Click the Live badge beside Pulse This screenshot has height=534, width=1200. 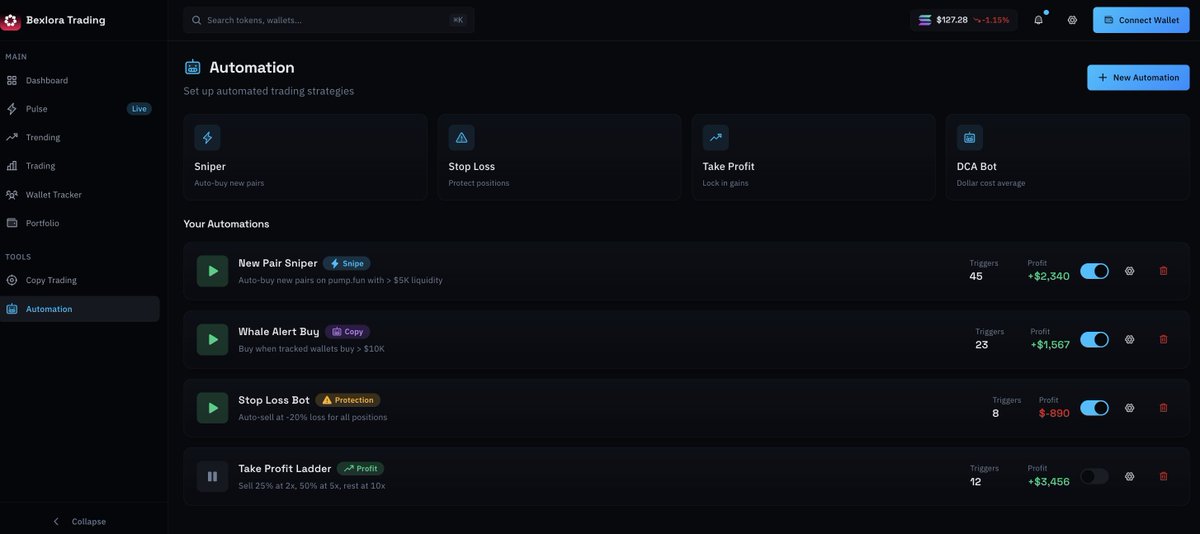(x=139, y=108)
